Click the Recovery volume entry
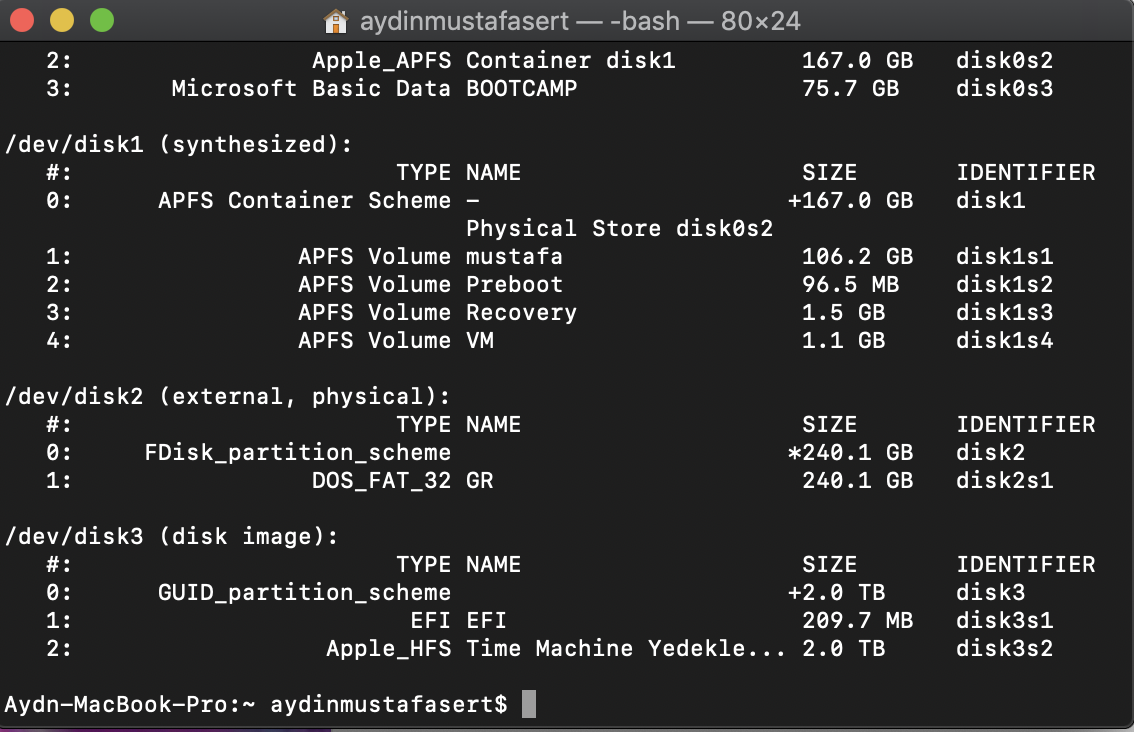 click(521, 312)
